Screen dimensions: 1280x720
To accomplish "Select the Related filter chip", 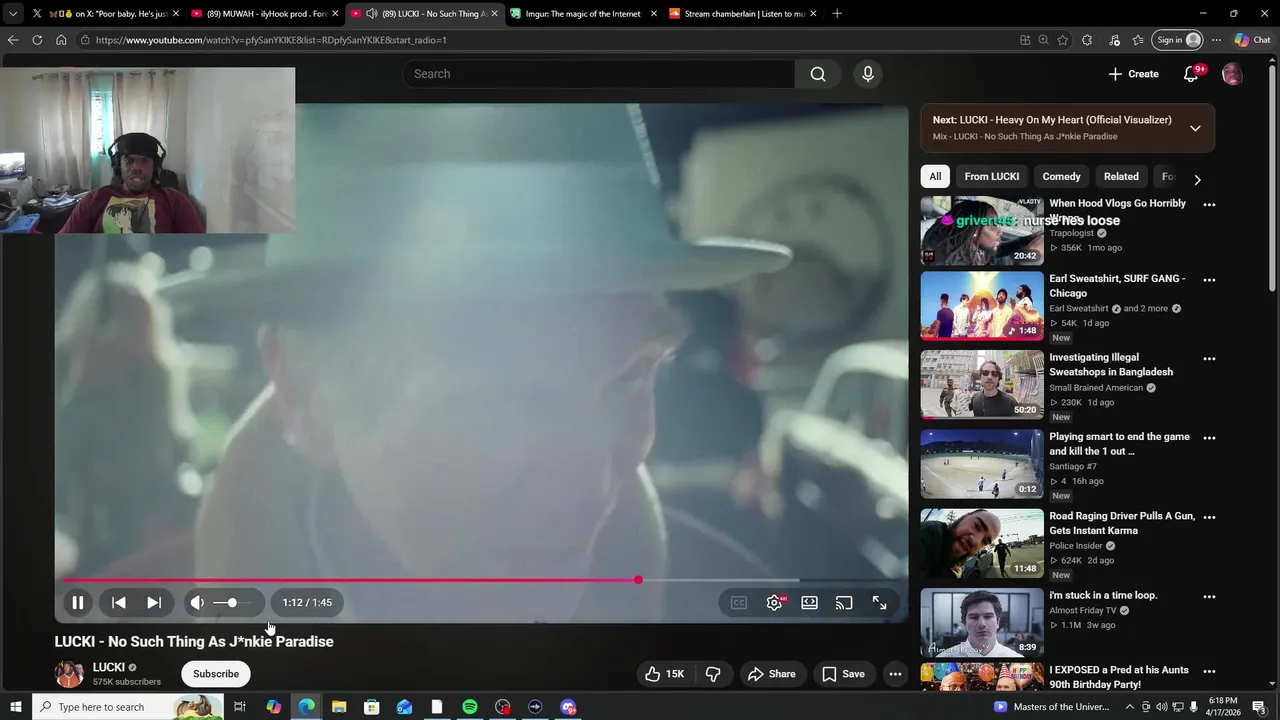I will [1121, 176].
